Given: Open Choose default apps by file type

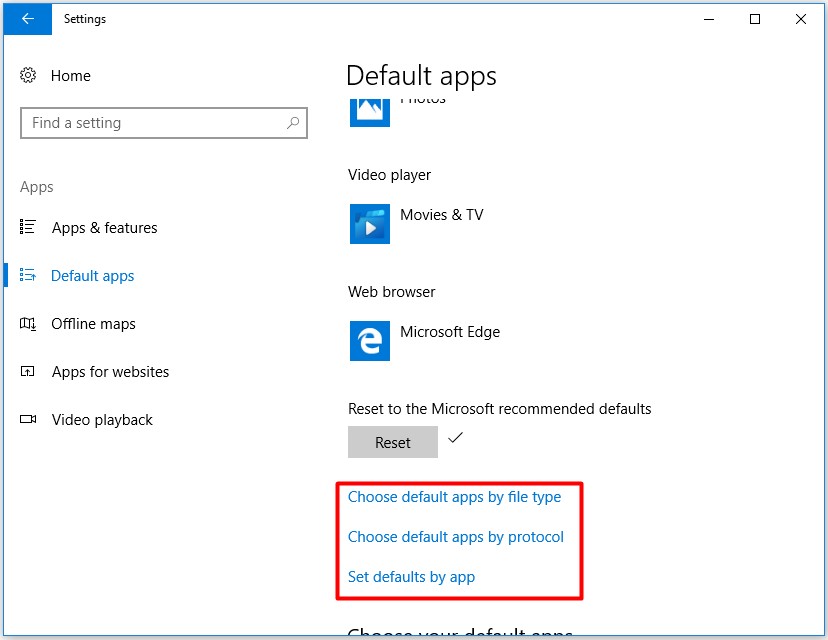Looking at the screenshot, I should click(454, 497).
